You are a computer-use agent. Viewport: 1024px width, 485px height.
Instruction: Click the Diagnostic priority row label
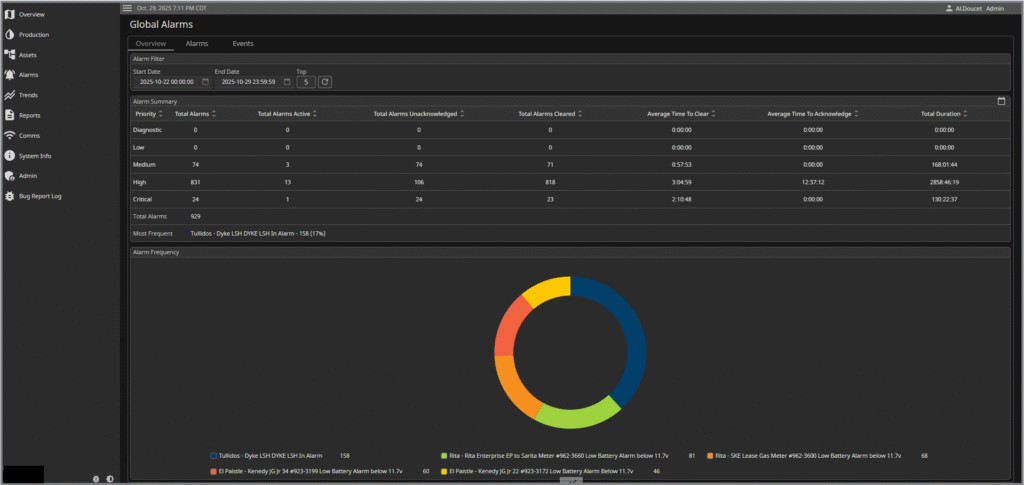point(148,130)
